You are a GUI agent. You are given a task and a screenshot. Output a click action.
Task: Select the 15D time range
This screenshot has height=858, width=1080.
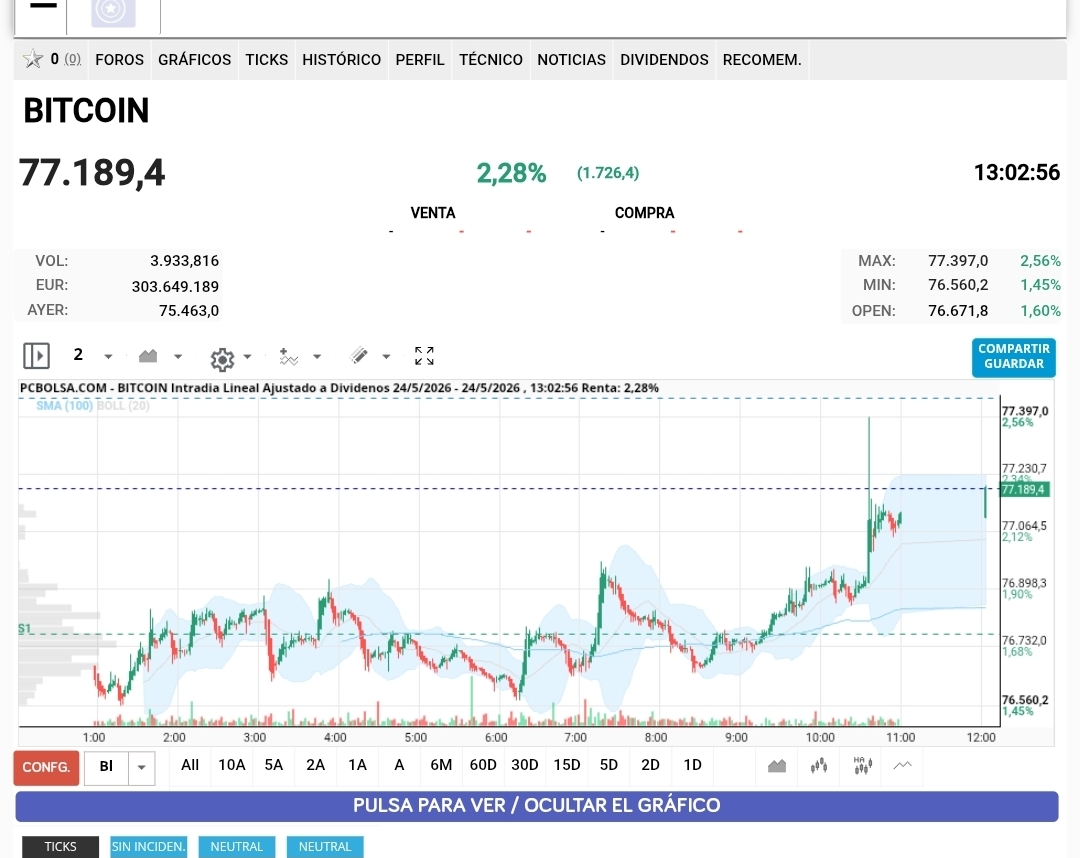click(x=567, y=765)
